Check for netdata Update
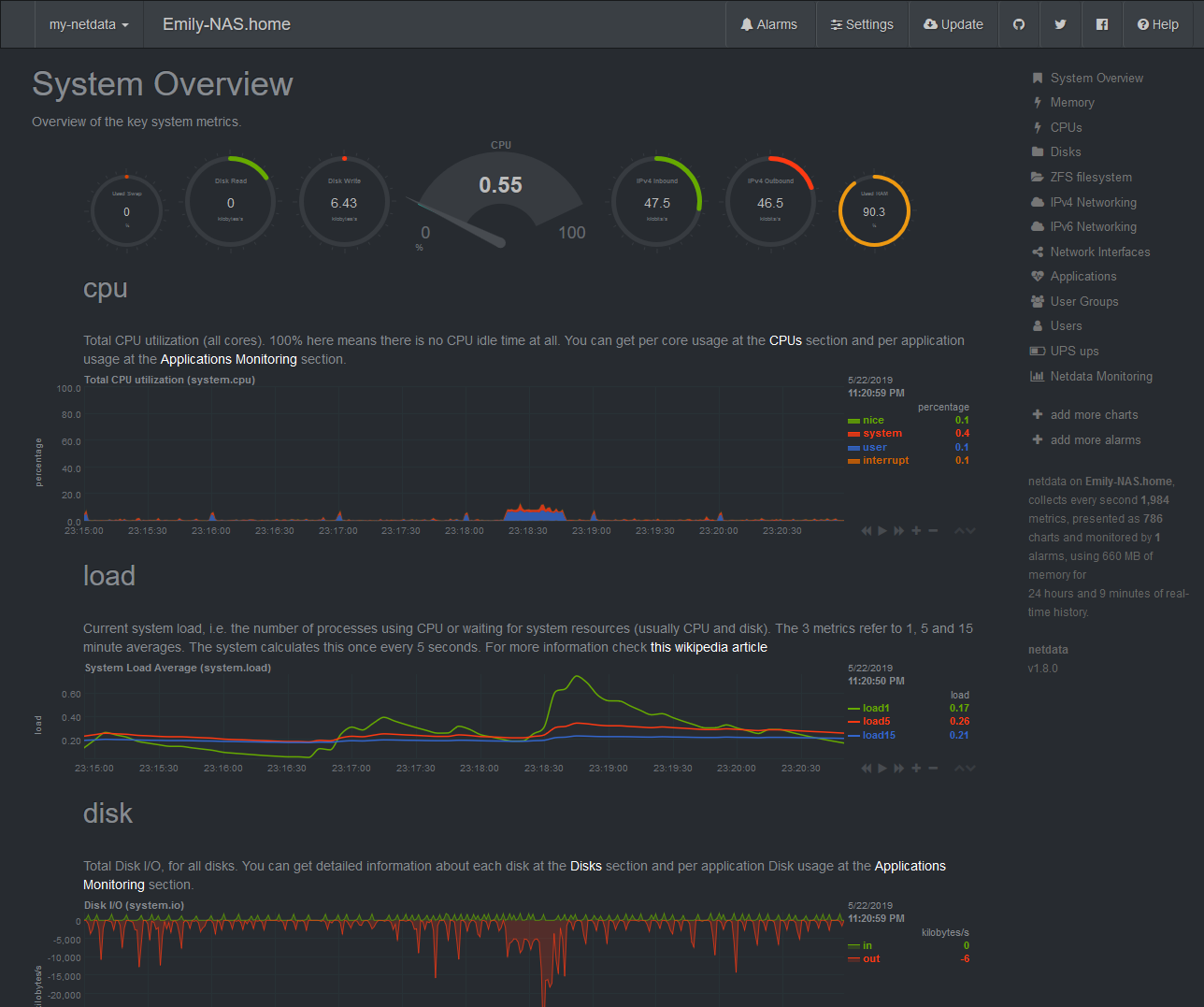Viewport: 1204px width, 1007px height. pos(953,24)
